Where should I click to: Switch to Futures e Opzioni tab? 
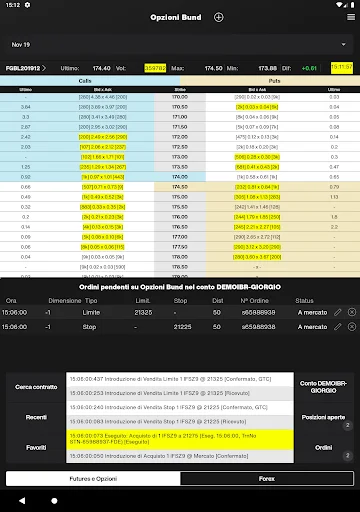click(93, 479)
